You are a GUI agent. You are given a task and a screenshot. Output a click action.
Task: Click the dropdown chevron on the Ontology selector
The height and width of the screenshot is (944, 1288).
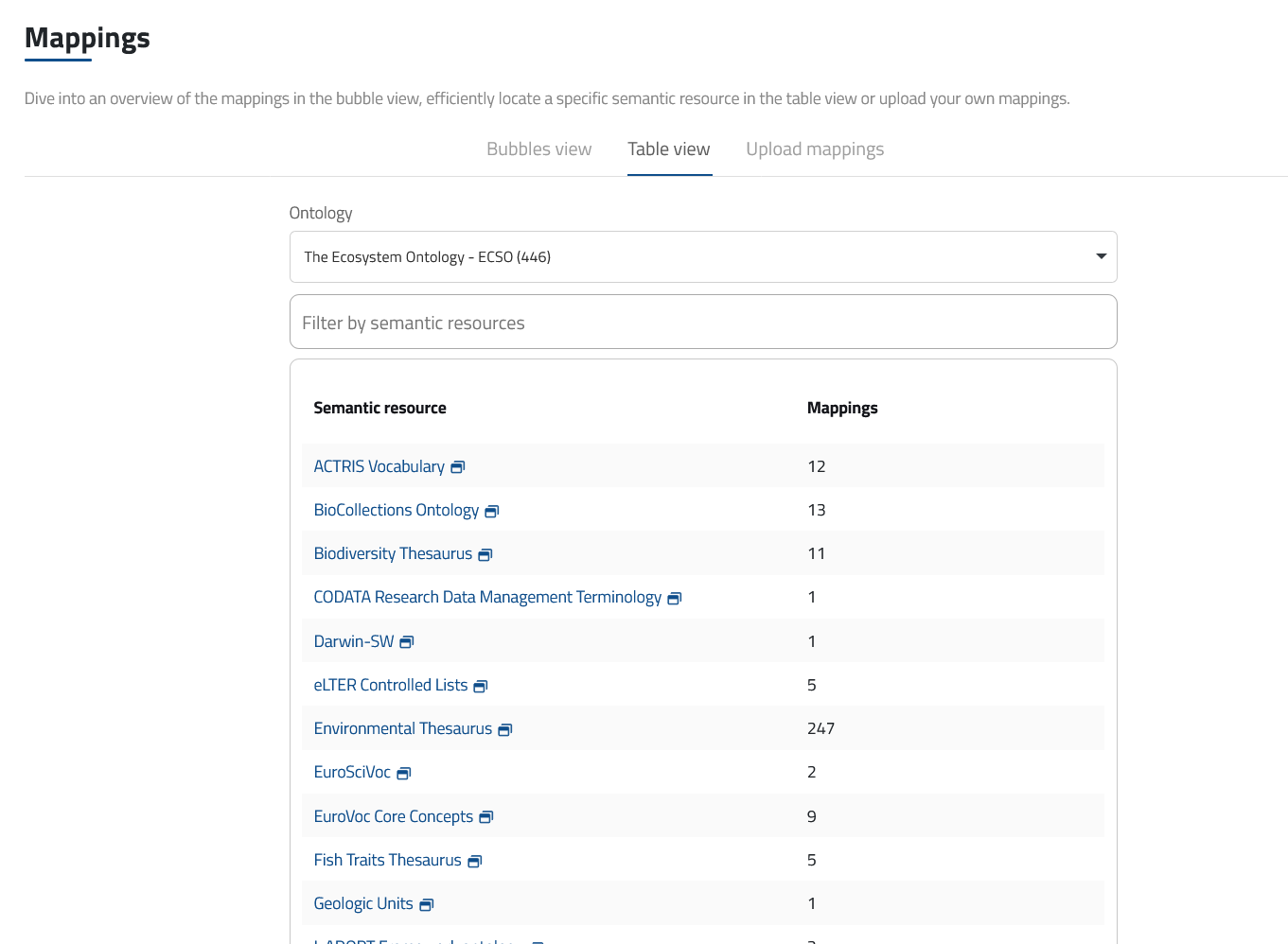[x=1101, y=256]
